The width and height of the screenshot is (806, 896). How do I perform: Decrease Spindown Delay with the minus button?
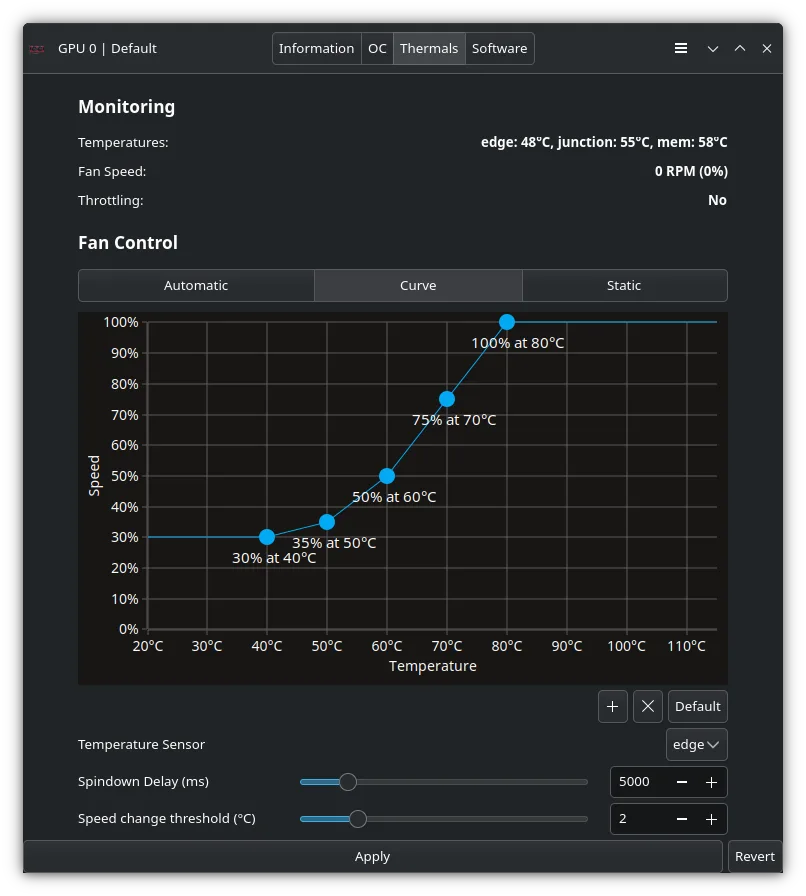tap(682, 782)
